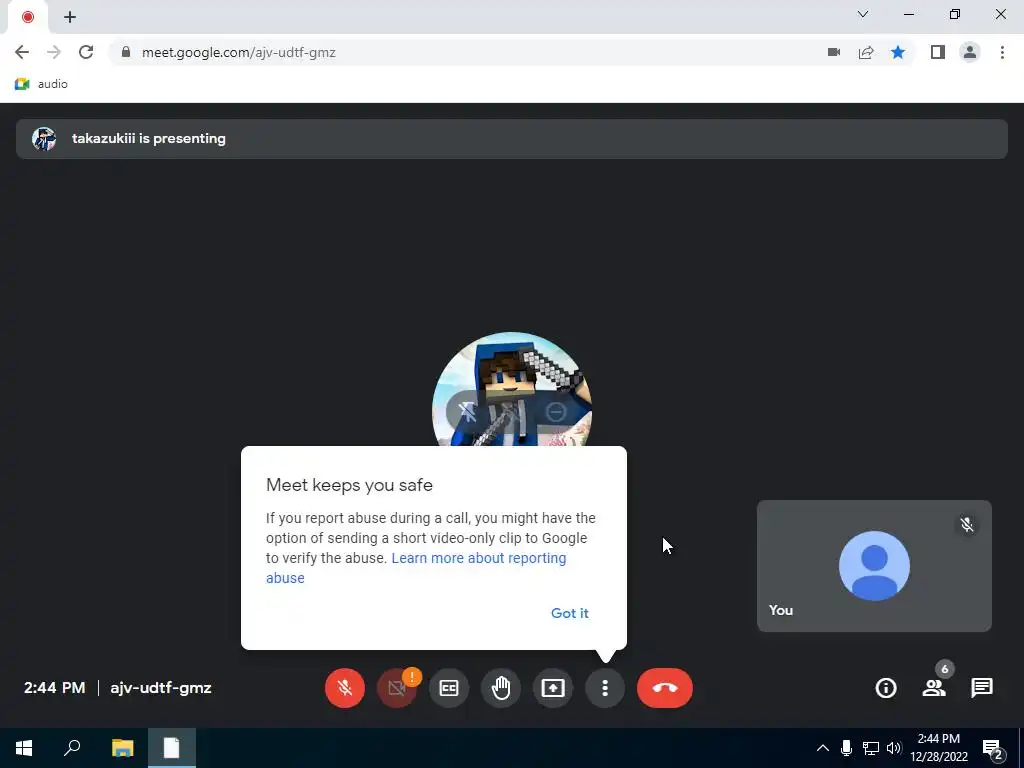1024x768 pixels.
Task: Open a new browser tab with plus
Action: click(x=70, y=17)
